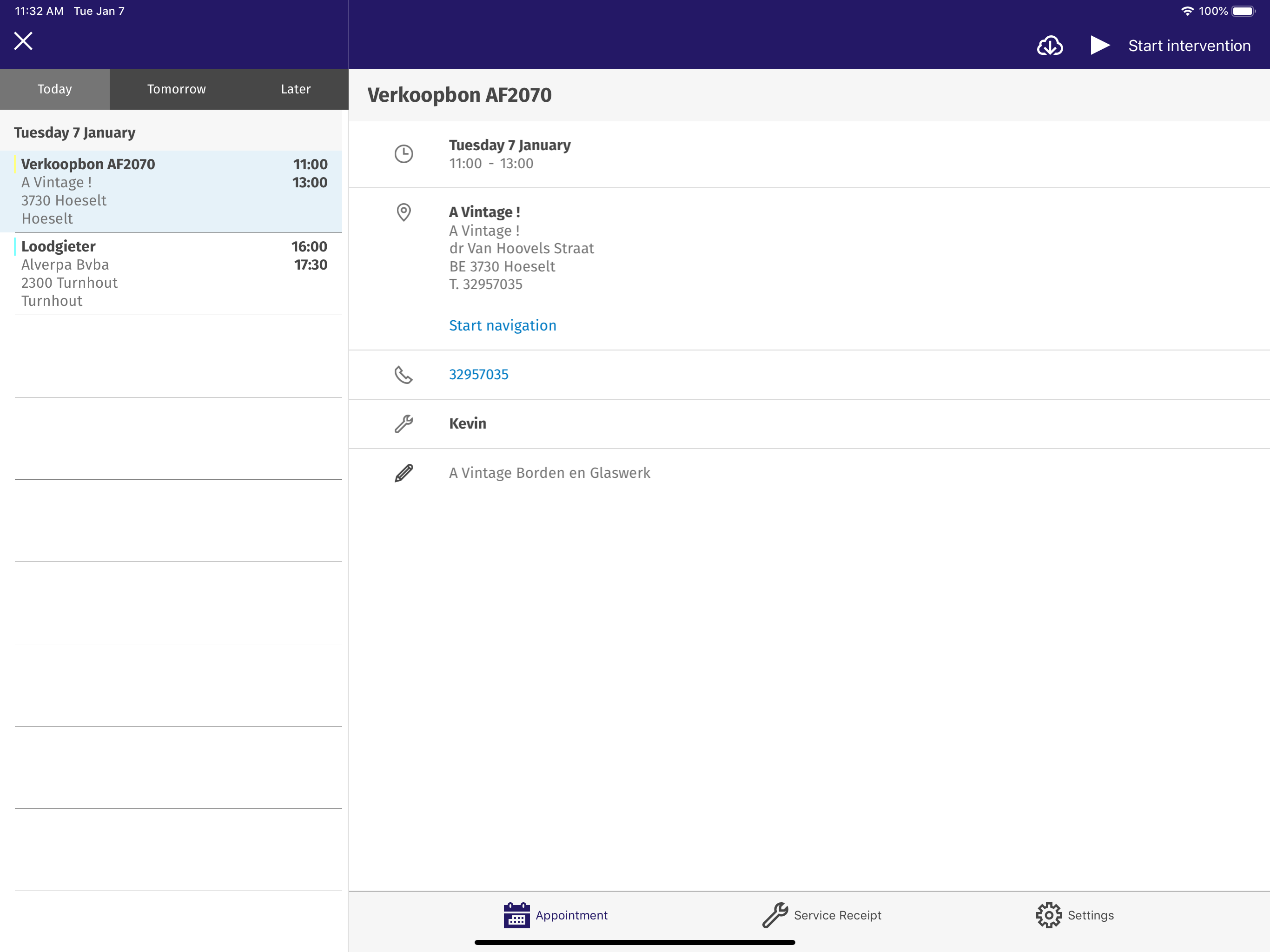Click the dr Van Hoovels Straat address line
1270x952 pixels.
click(x=521, y=249)
